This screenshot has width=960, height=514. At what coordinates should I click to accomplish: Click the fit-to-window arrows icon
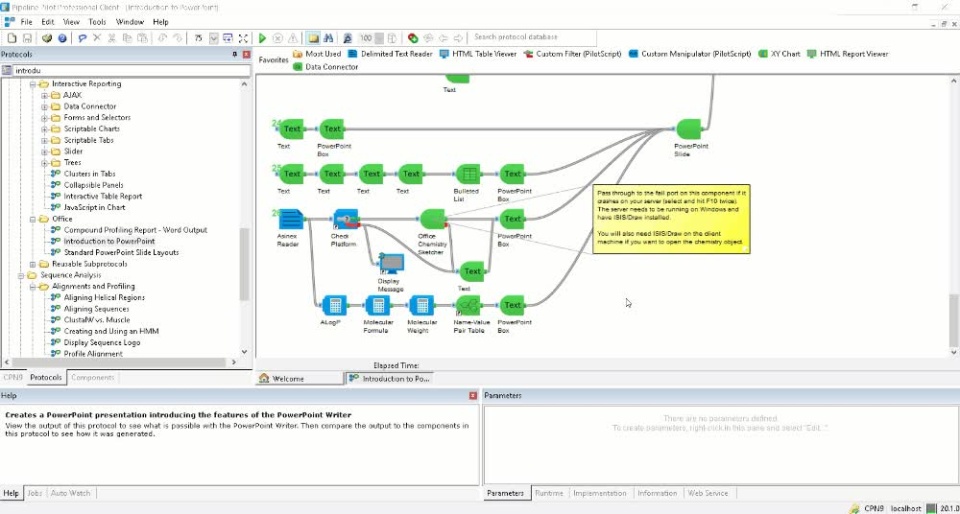243,38
